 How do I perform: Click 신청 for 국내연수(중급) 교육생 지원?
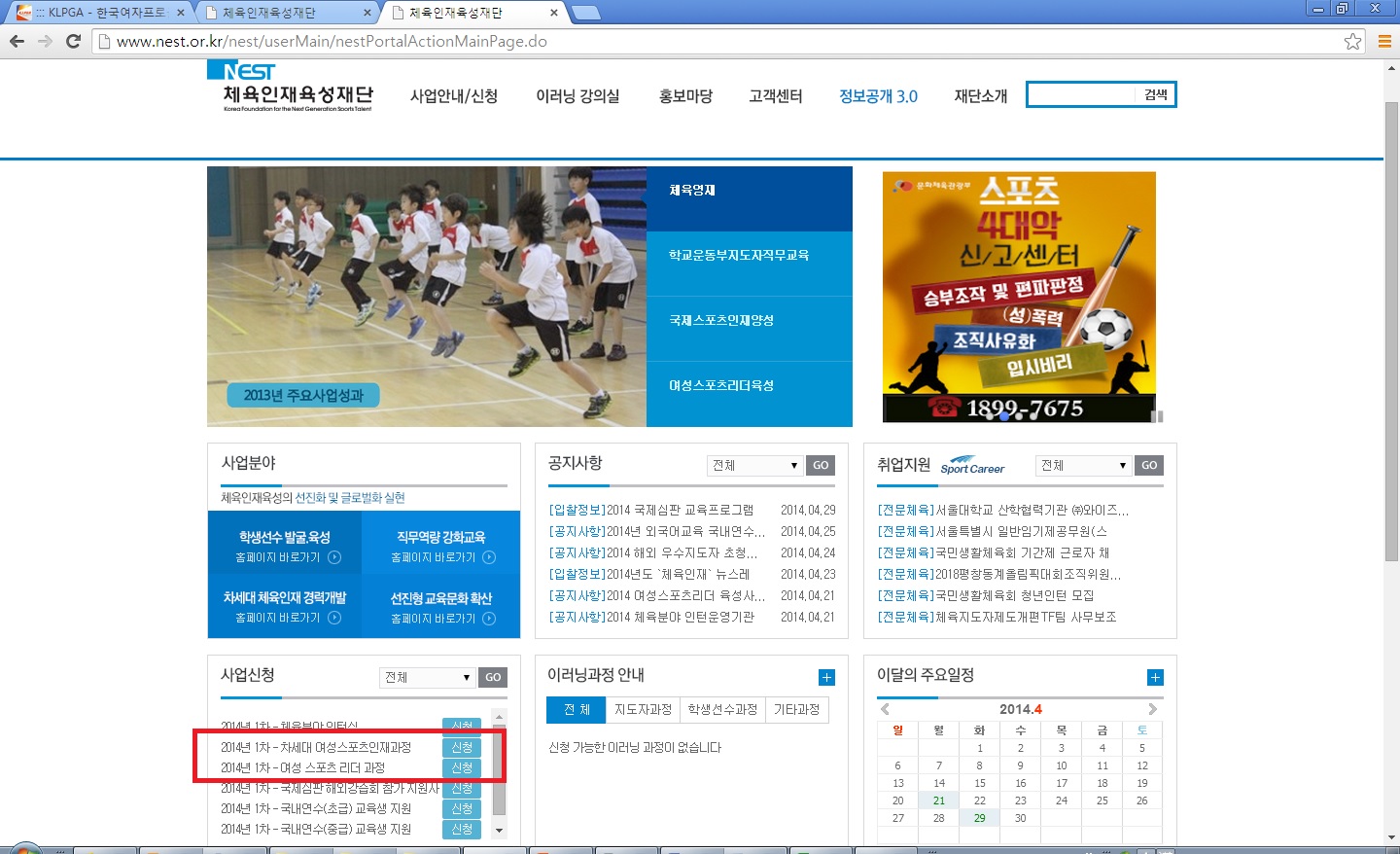pos(462,829)
